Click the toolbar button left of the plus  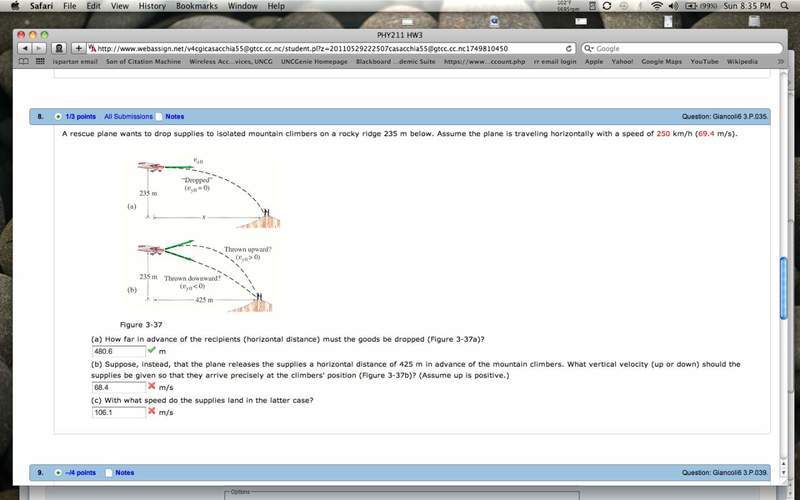[59, 48]
